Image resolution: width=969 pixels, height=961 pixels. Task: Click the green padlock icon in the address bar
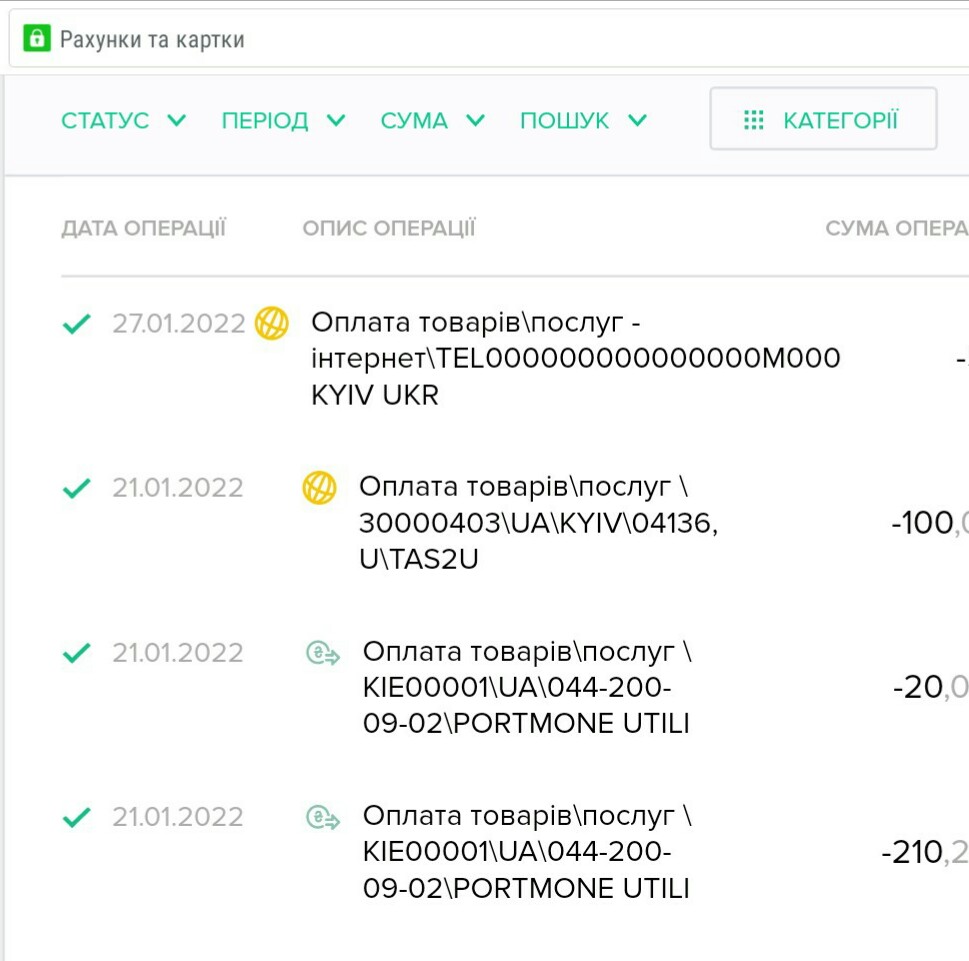pyautogui.click(x=37, y=38)
